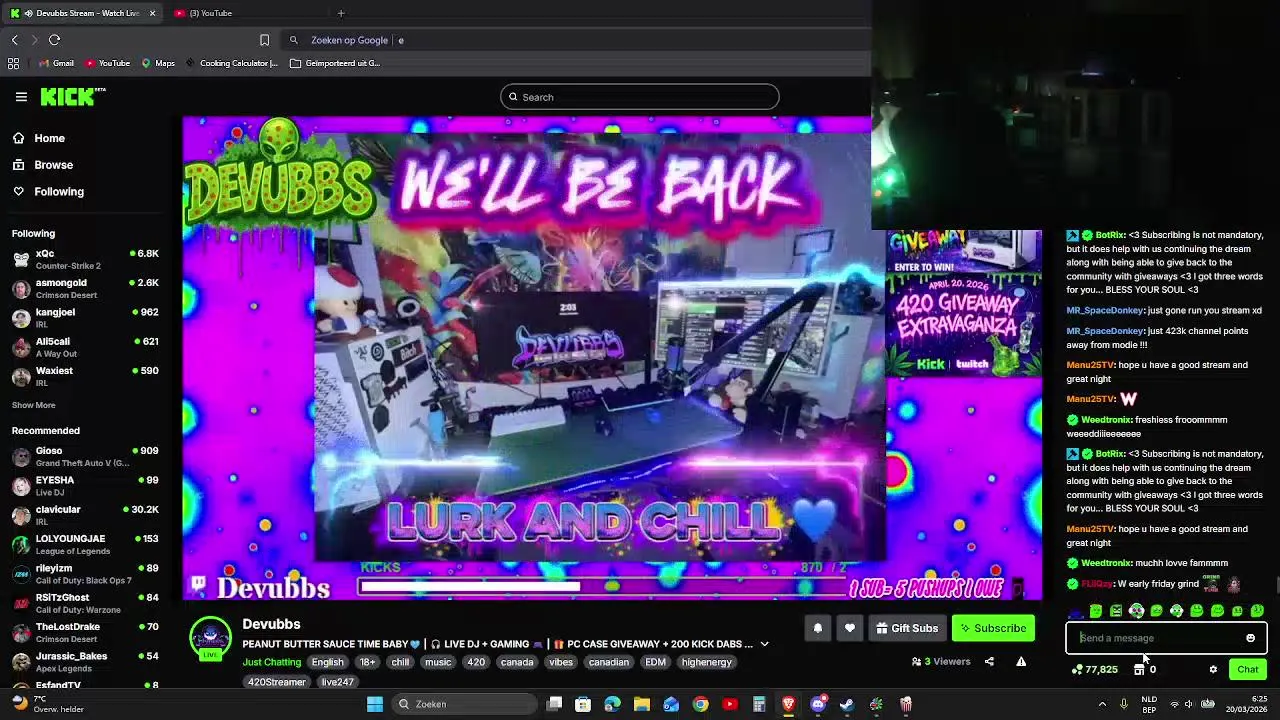Open the Maps bookmark
1280x720 pixels.
point(158,63)
